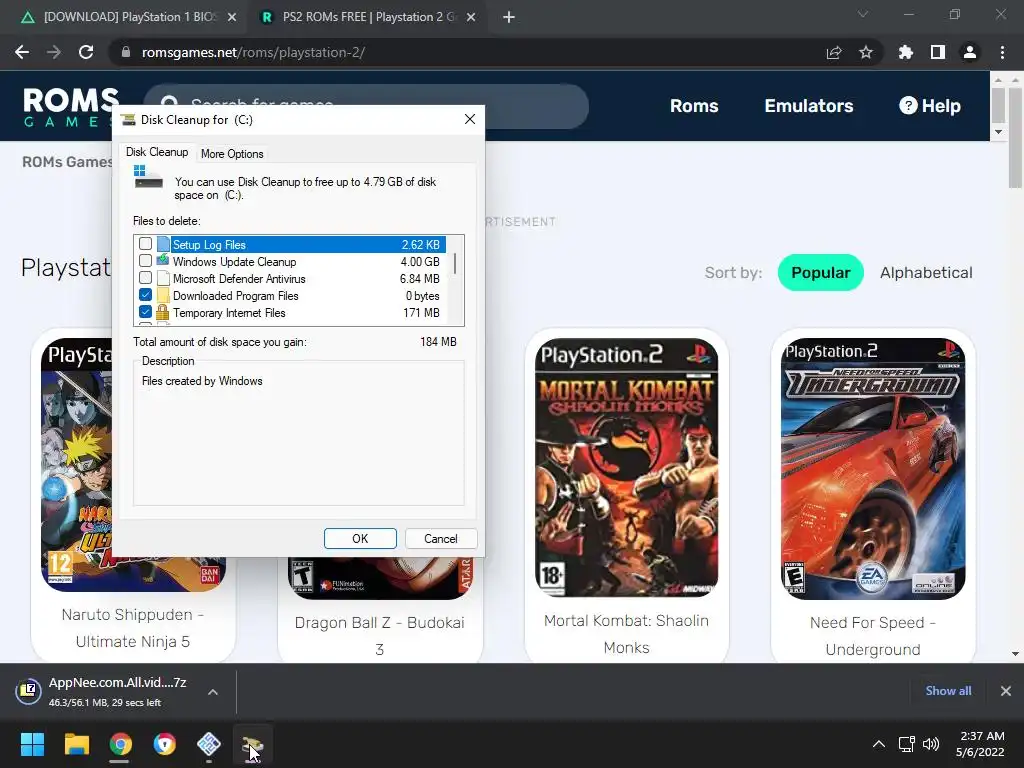Open a new browser tab
The width and height of the screenshot is (1024, 768).
pos(509,18)
